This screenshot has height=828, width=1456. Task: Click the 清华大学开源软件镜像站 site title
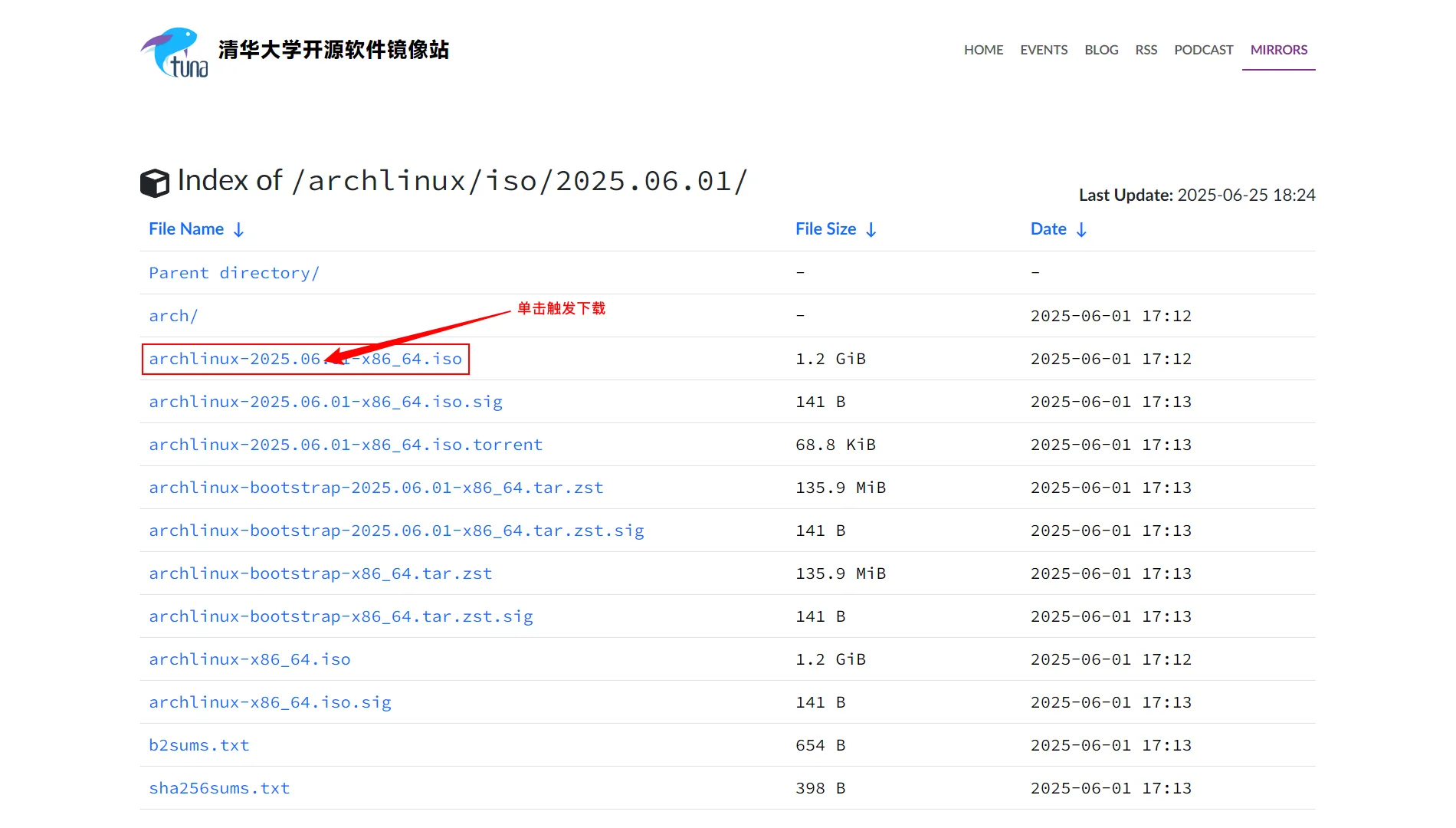click(x=333, y=50)
